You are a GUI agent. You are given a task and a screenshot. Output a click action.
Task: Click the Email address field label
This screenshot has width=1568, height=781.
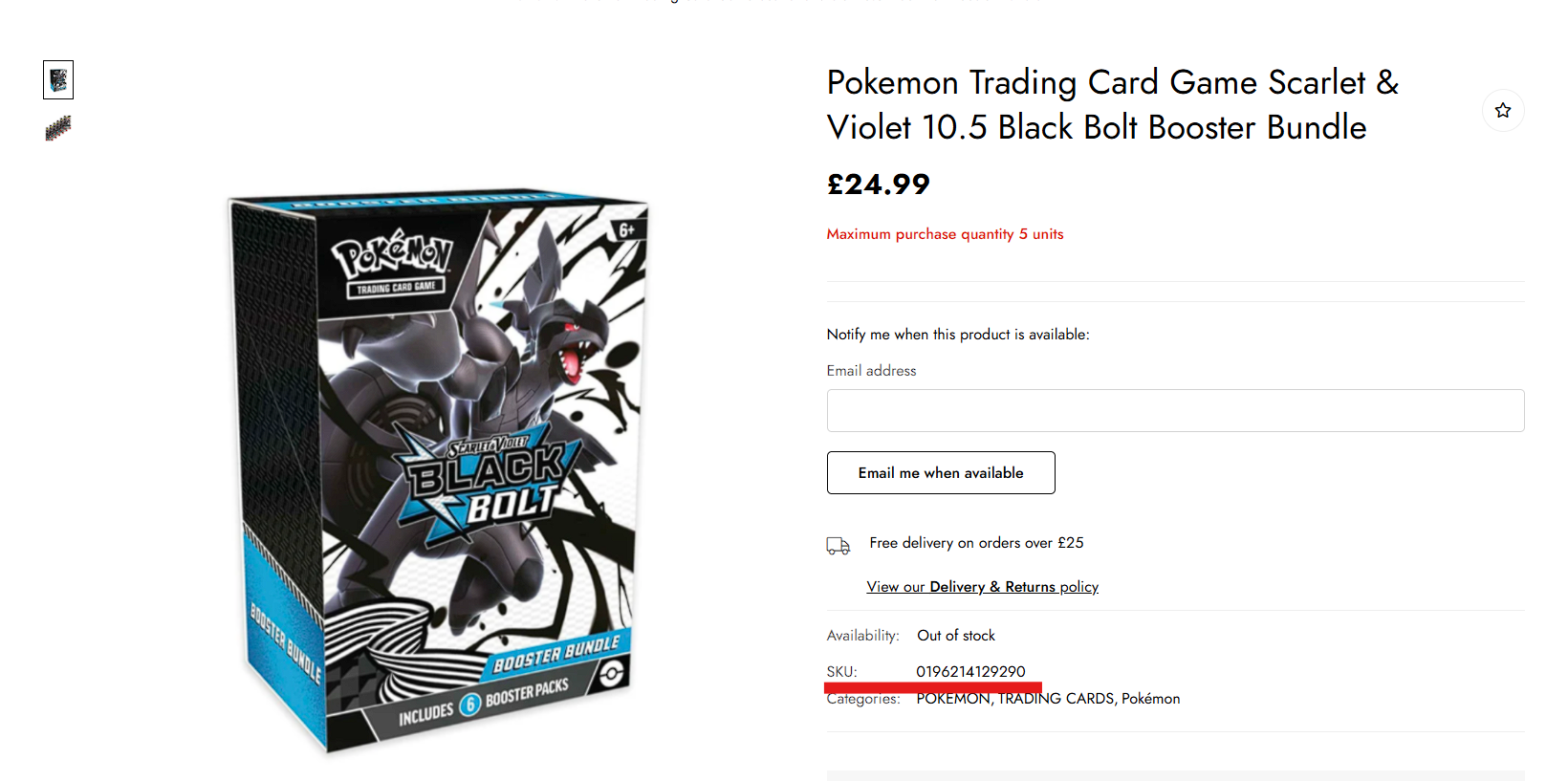point(871,371)
